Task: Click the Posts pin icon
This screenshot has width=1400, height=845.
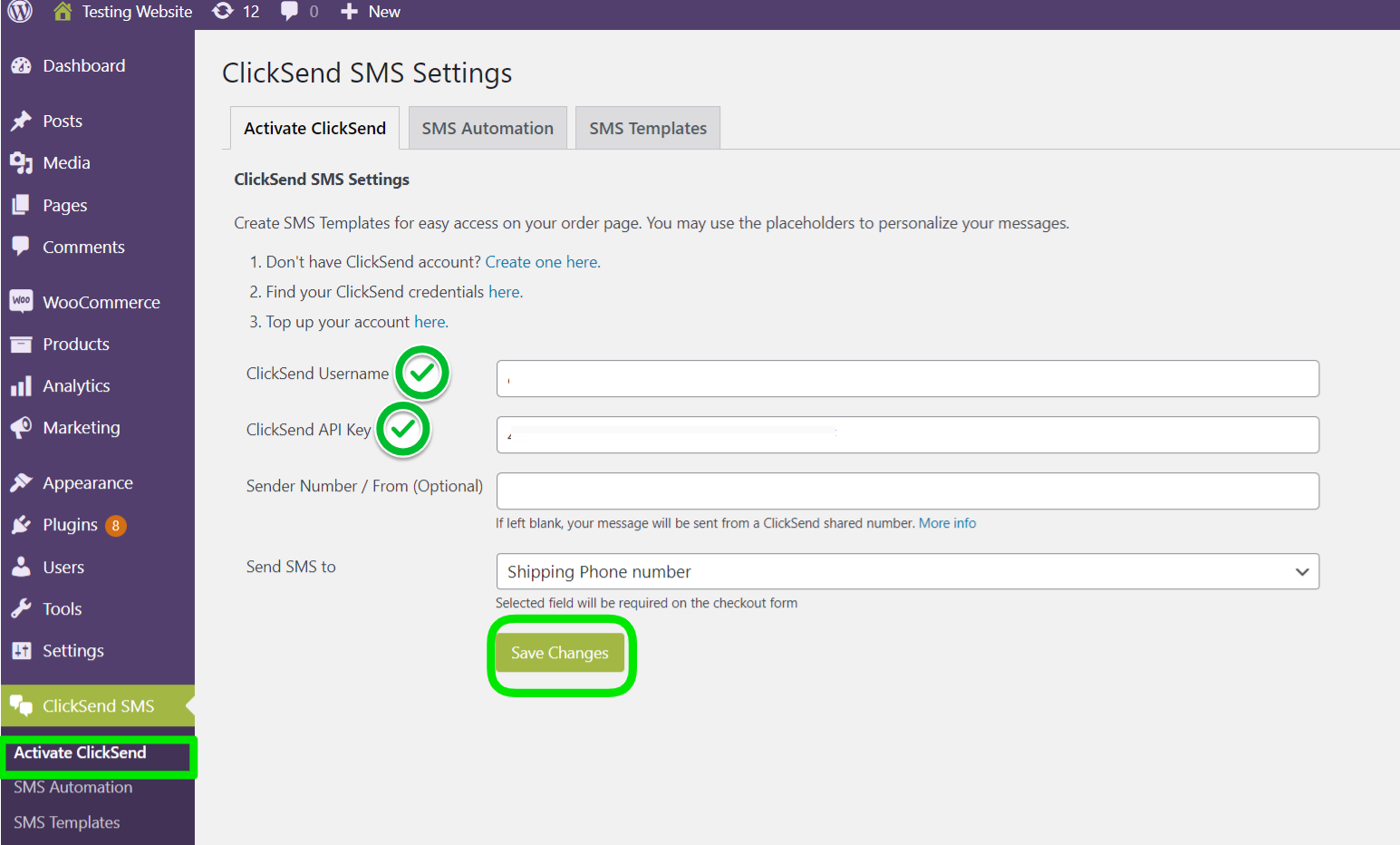Action: coord(21,121)
